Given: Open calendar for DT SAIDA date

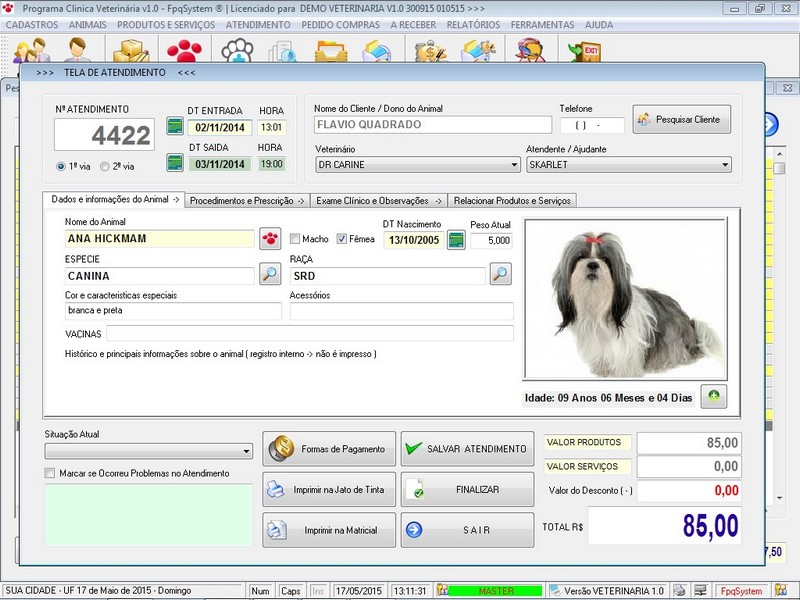Looking at the screenshot, I should click(x=175, y=163).
